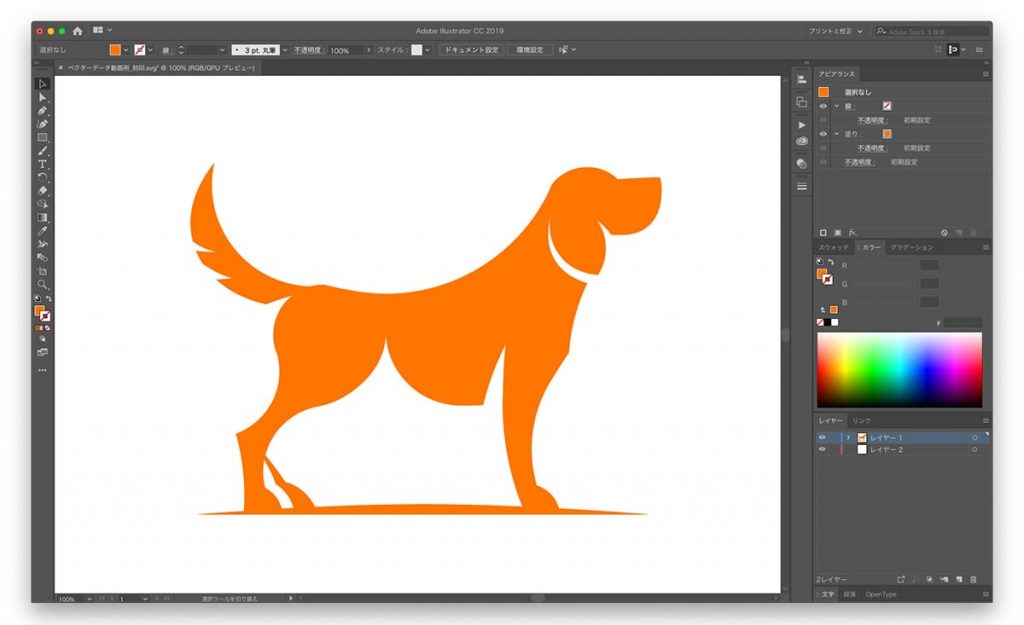Viewport: 1024px width, 625px height.
Task: Select the Eraser tool
Action: coord(43,190)
